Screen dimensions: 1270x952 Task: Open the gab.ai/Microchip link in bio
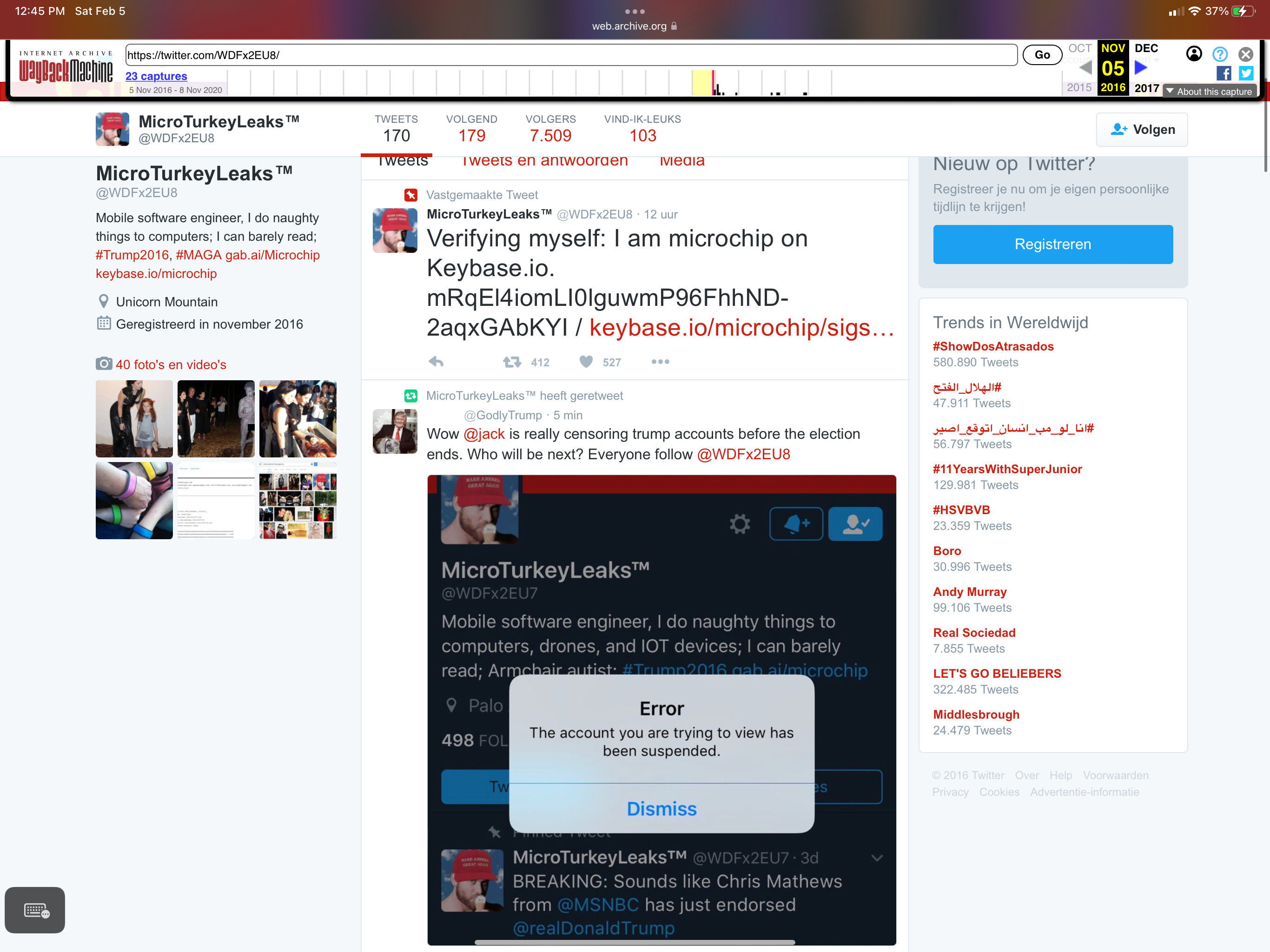272,255
